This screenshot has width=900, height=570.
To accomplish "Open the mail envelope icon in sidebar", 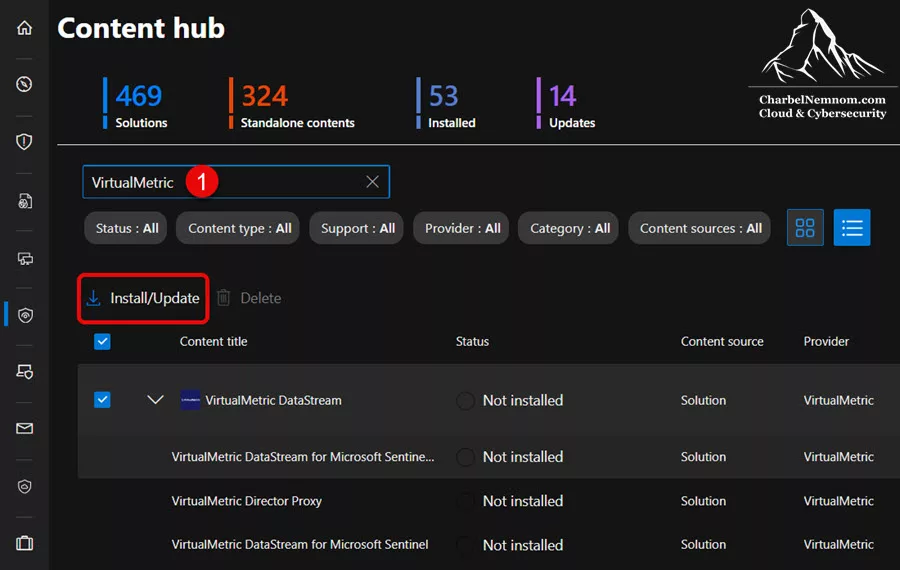I will click(x=24, y=428).
